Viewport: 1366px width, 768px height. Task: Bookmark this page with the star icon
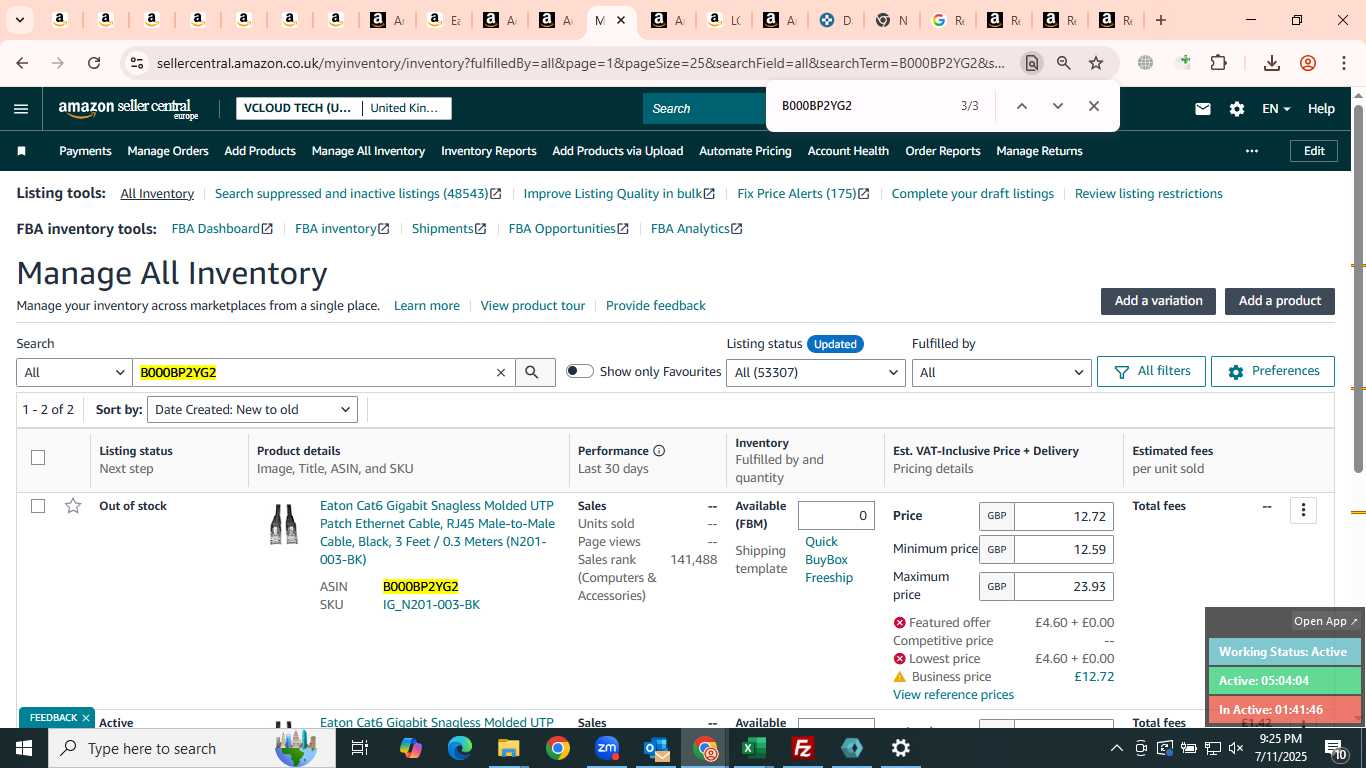pyautogui.click(x=1096, y=63)
